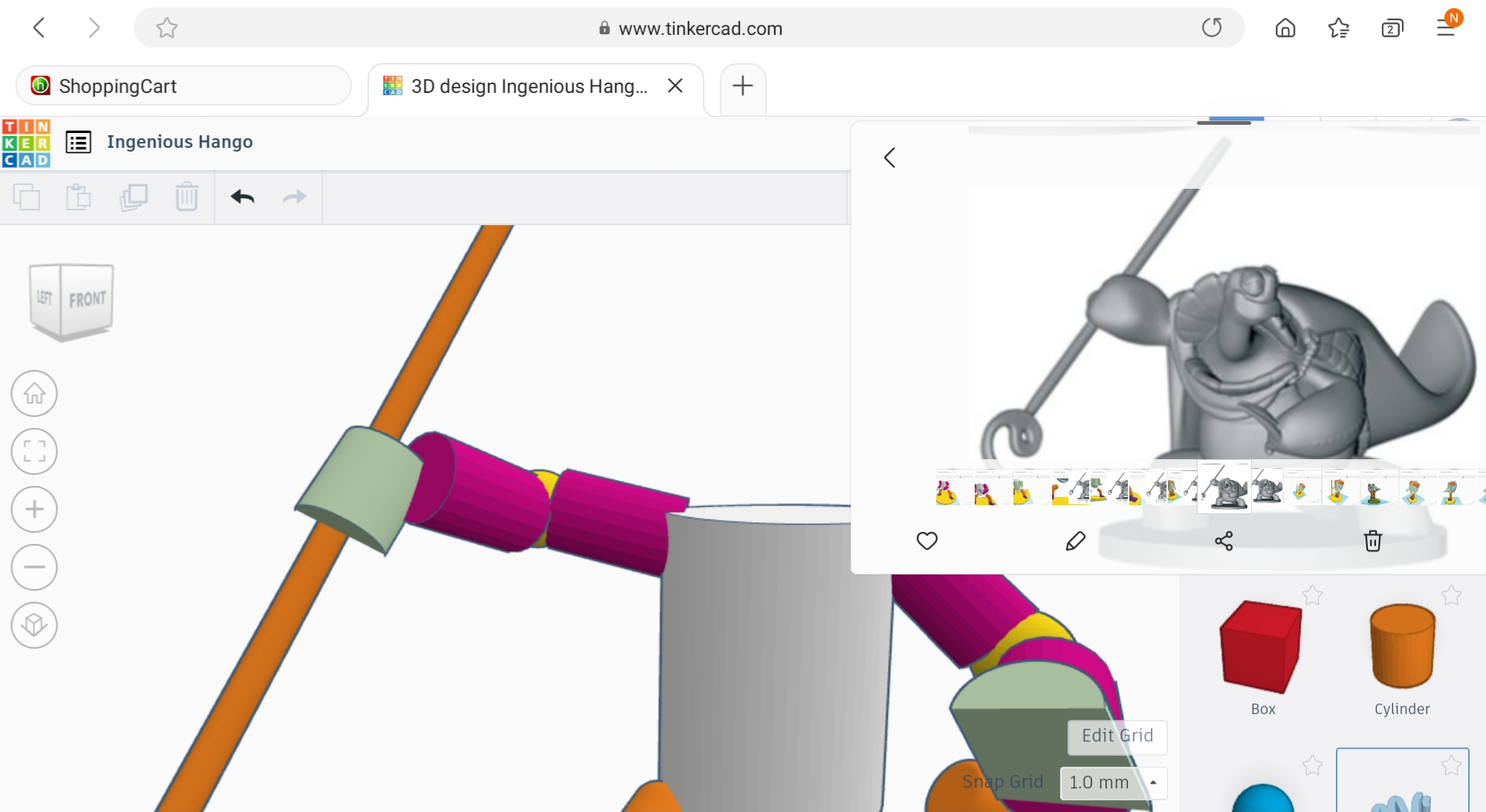Click the Edit Grid button
Screen dimensions: 1486x812
point(1117,735)
